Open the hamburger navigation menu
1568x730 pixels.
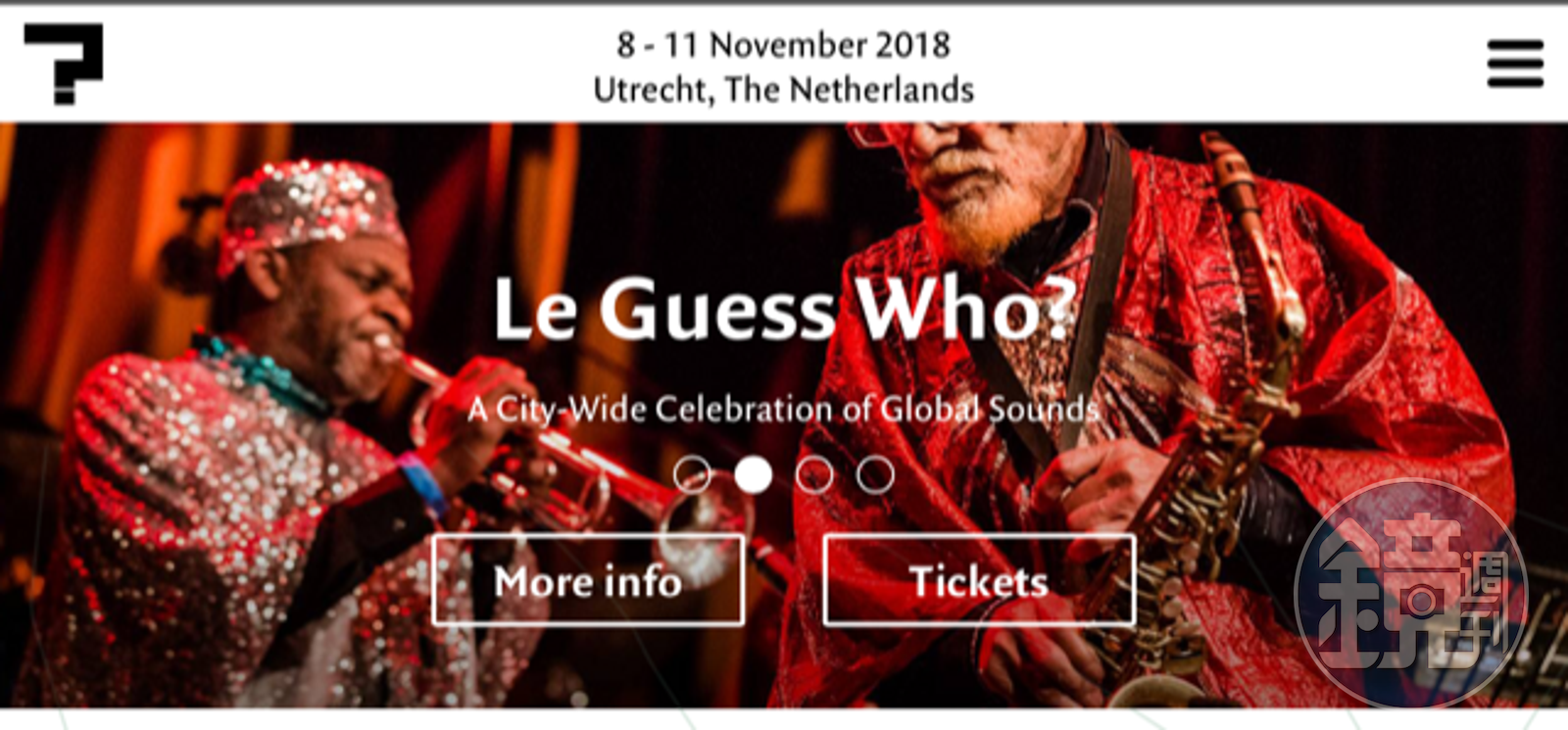point(1514,64)
